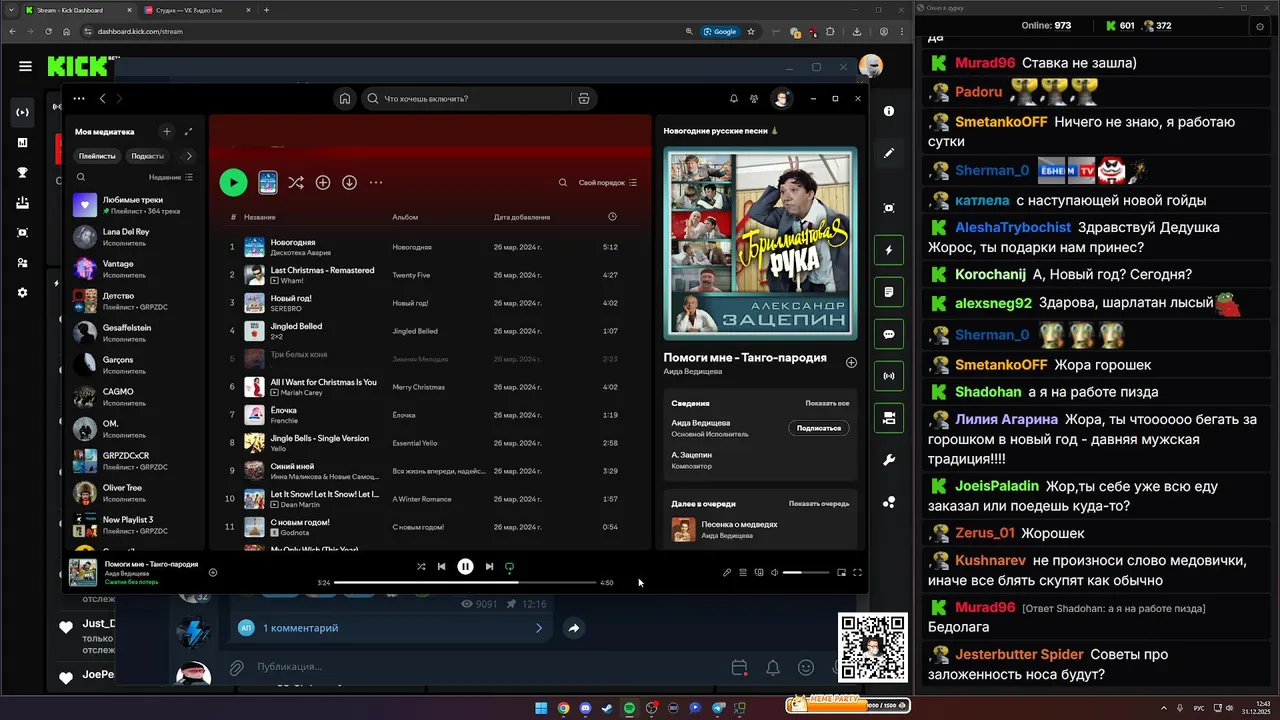Viewport: 1280px width, 720px height.
Task: Open the chat bubble icon in Kick's toolbar
Action: coord(889,334)
